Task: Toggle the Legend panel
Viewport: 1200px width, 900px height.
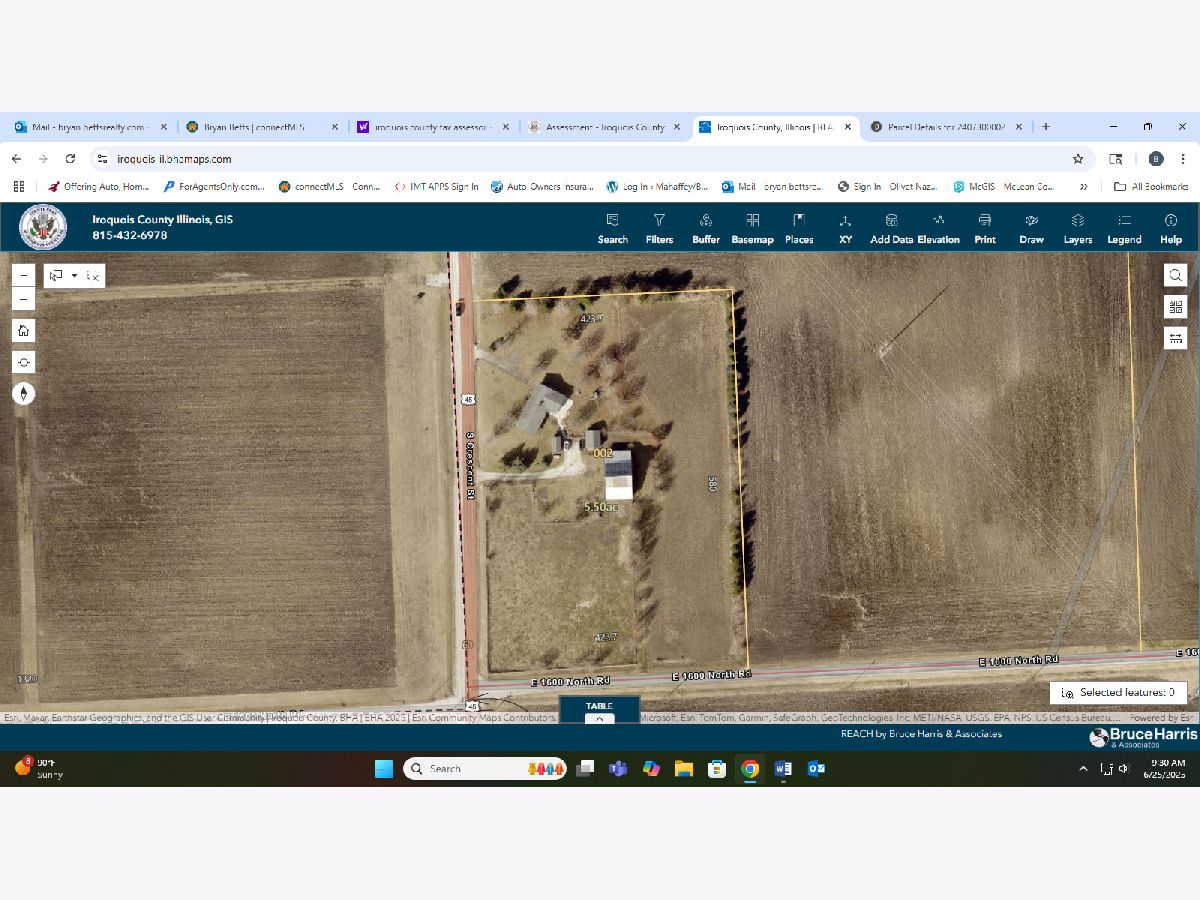Action: tap(1124, 227)
